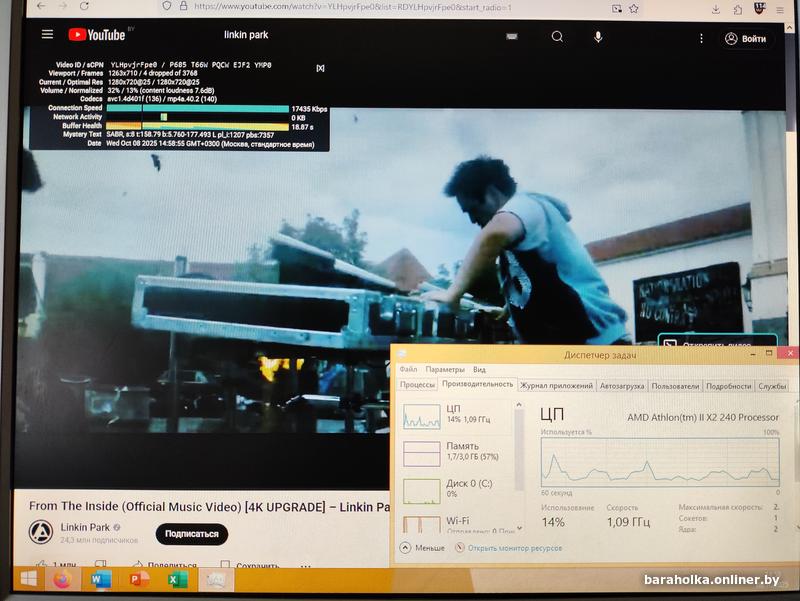Click the Войти sign-in button
The image size is (800, 601).
point(746,38)
